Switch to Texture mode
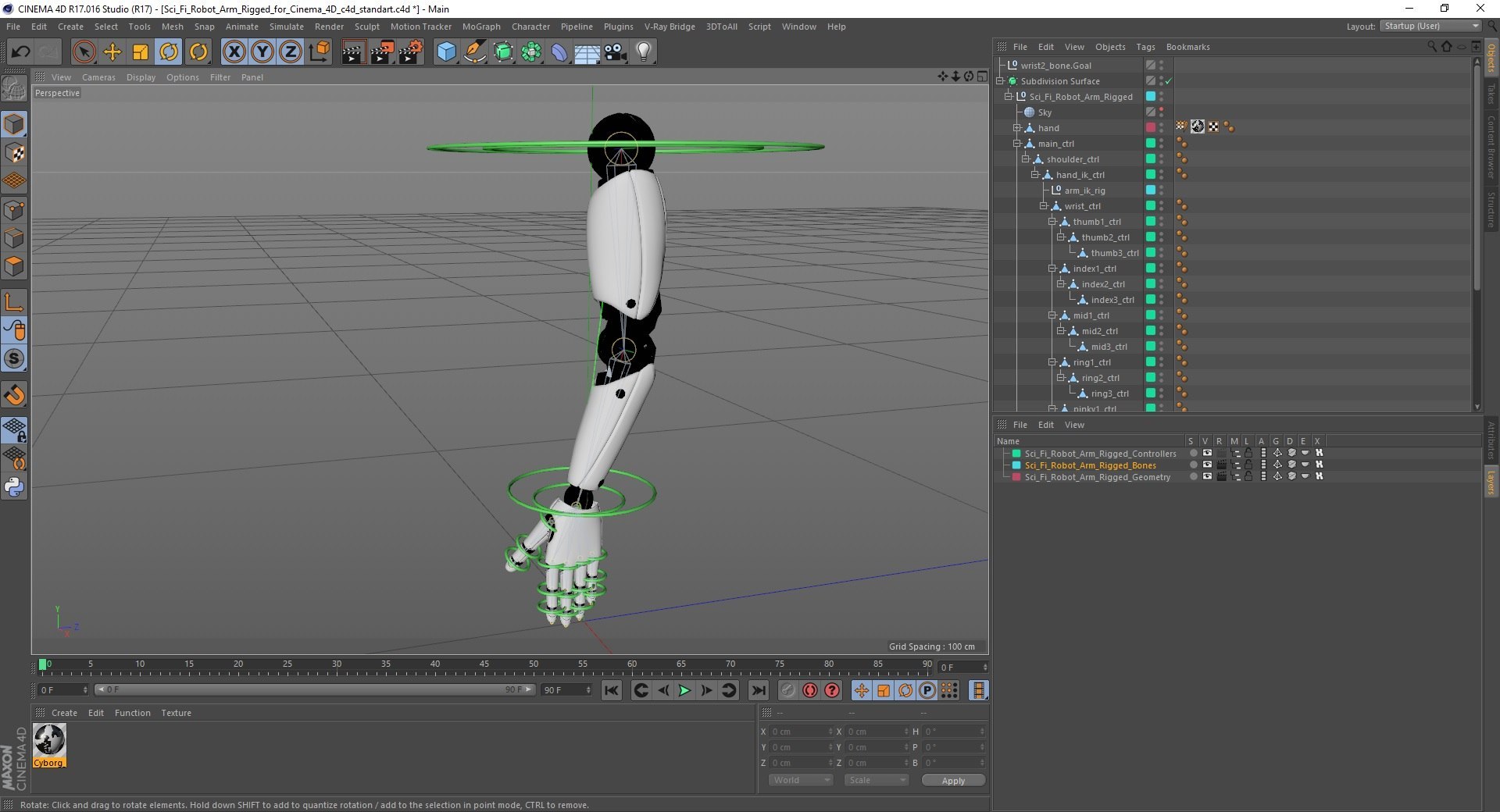This screenshot has width=1500, height=812. 14,153
